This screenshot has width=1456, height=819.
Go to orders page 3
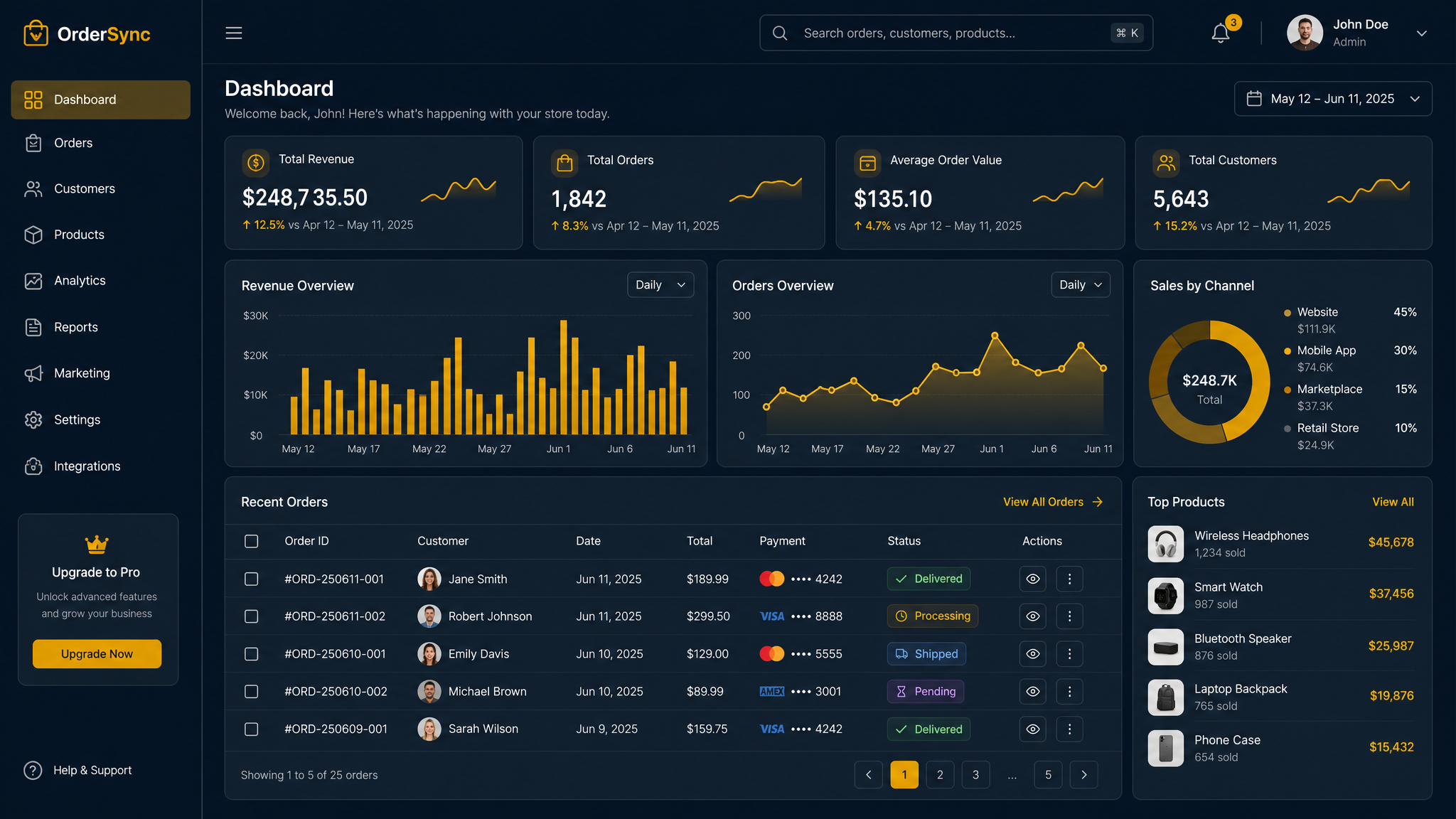(x=975, y=775)
